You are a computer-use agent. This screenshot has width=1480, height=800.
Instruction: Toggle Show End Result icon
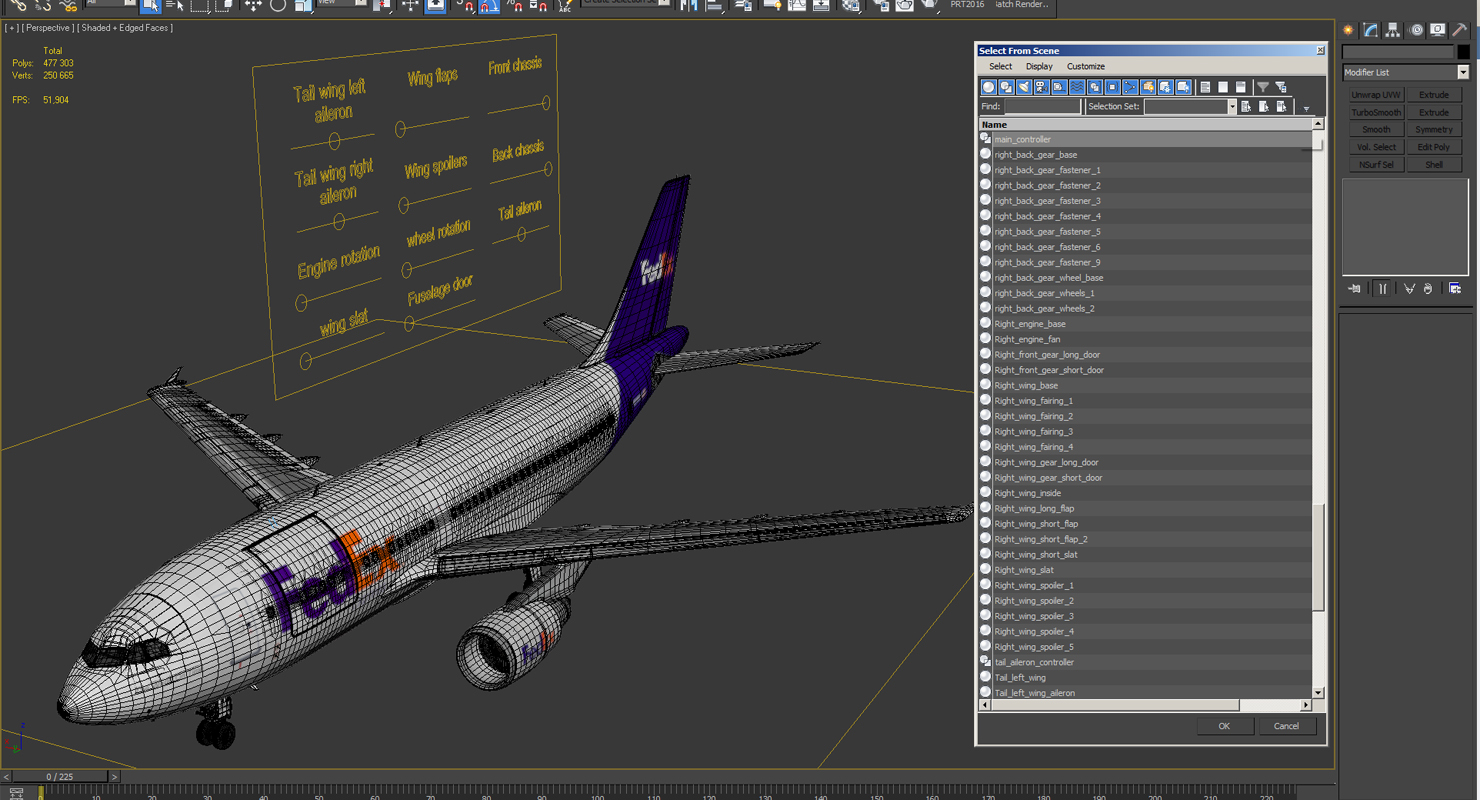click(1382, 288)
